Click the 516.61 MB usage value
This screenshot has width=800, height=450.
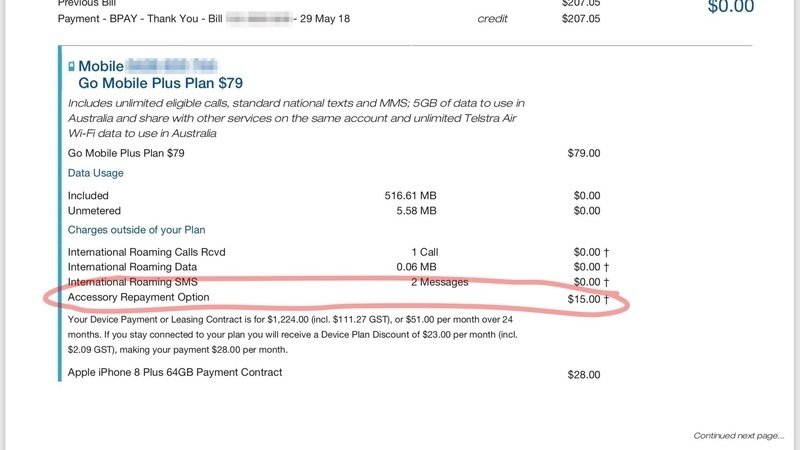point(410,196)
